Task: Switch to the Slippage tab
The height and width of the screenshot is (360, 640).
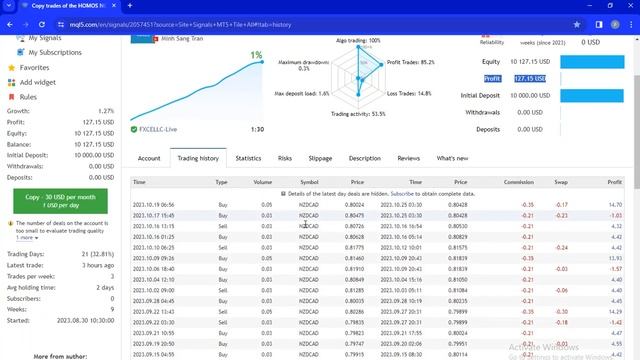Action: click(320, 158)
